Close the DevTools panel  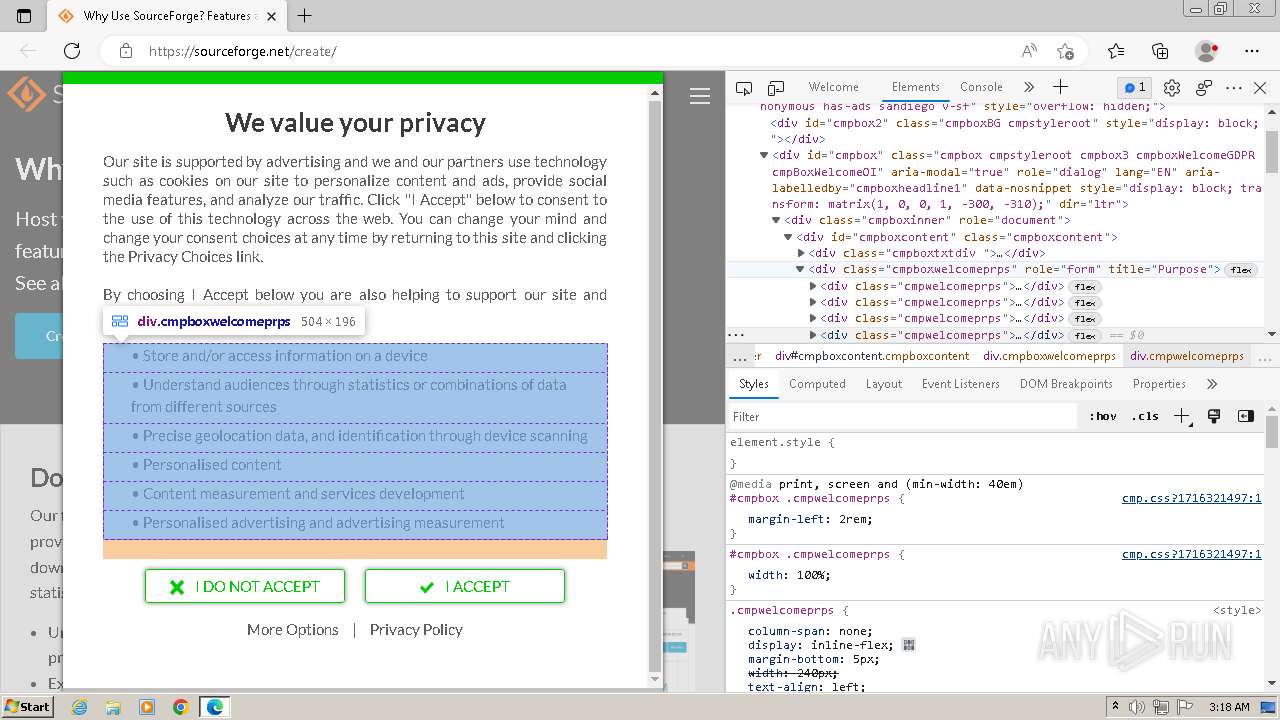click(x=1260, y=88)
